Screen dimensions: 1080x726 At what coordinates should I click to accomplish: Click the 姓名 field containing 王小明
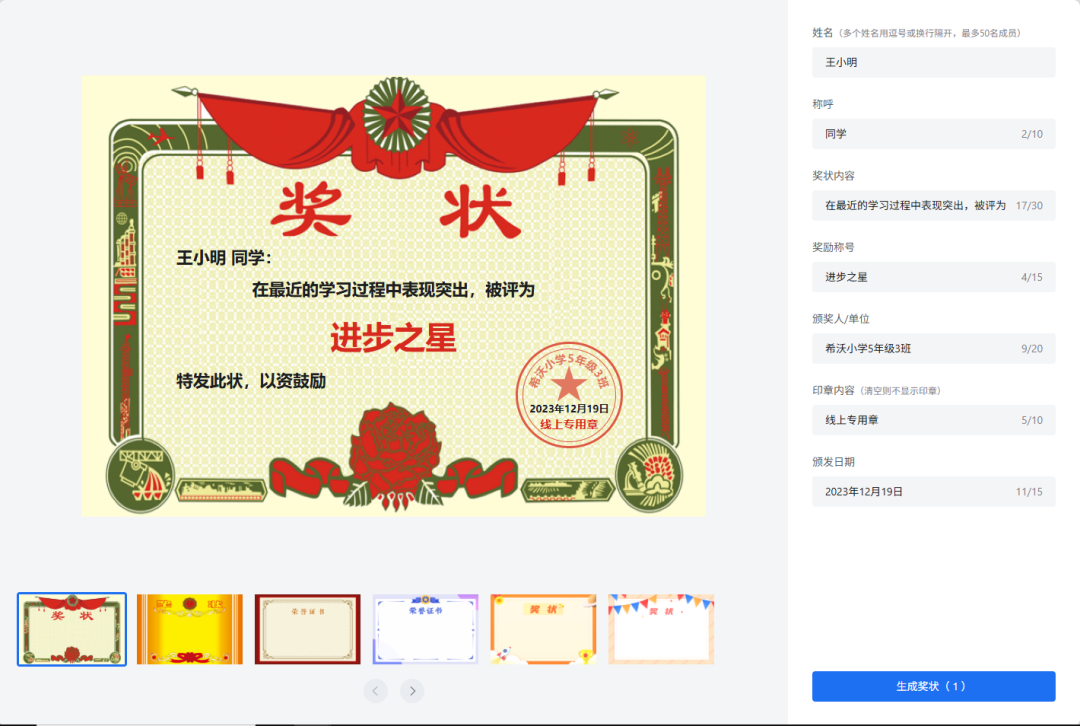point(933,62)
